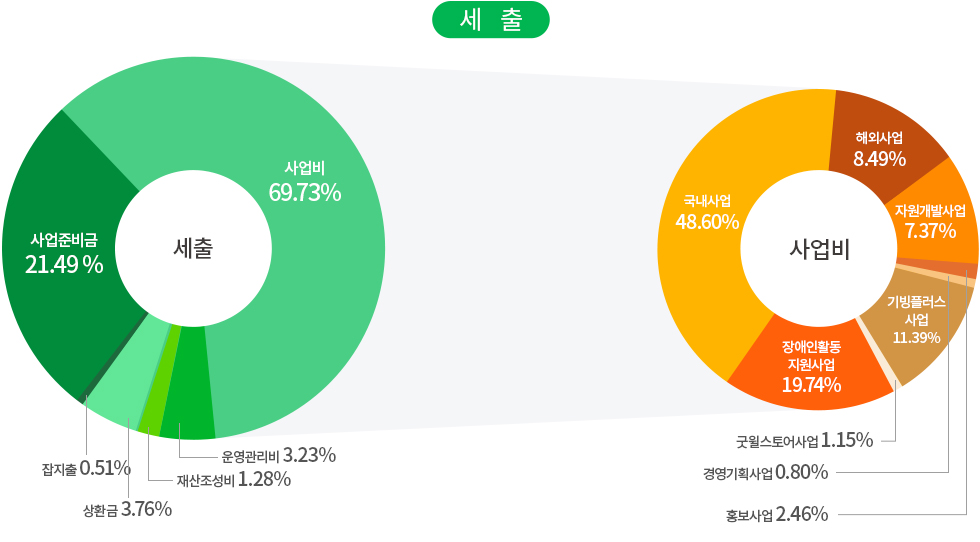Viewport: 980px width, 542px height.
Task: Click the 경영기획사업 0.80% label text
Action: pos(765,472)
